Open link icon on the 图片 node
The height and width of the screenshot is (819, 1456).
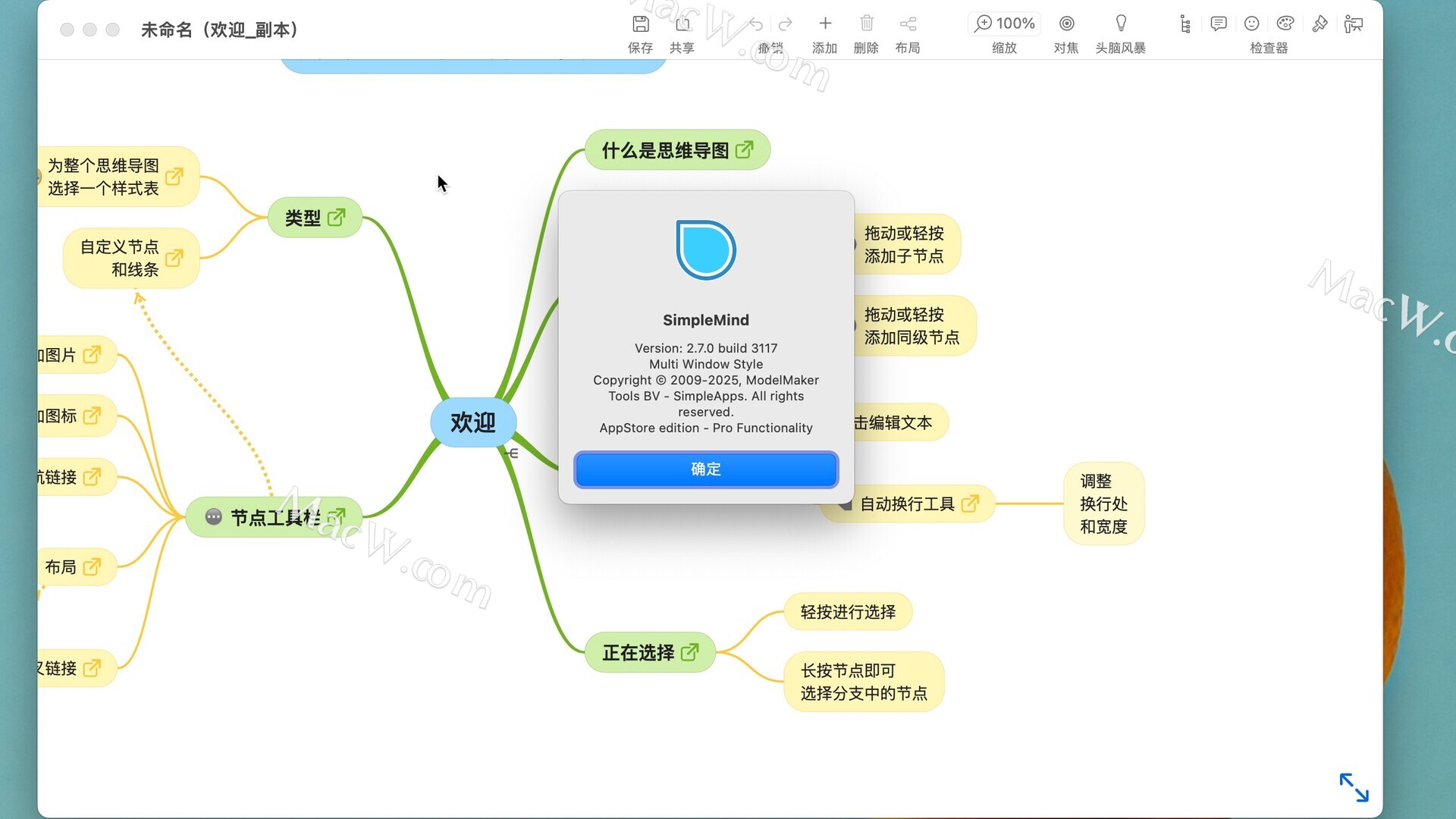coord(92,354)
